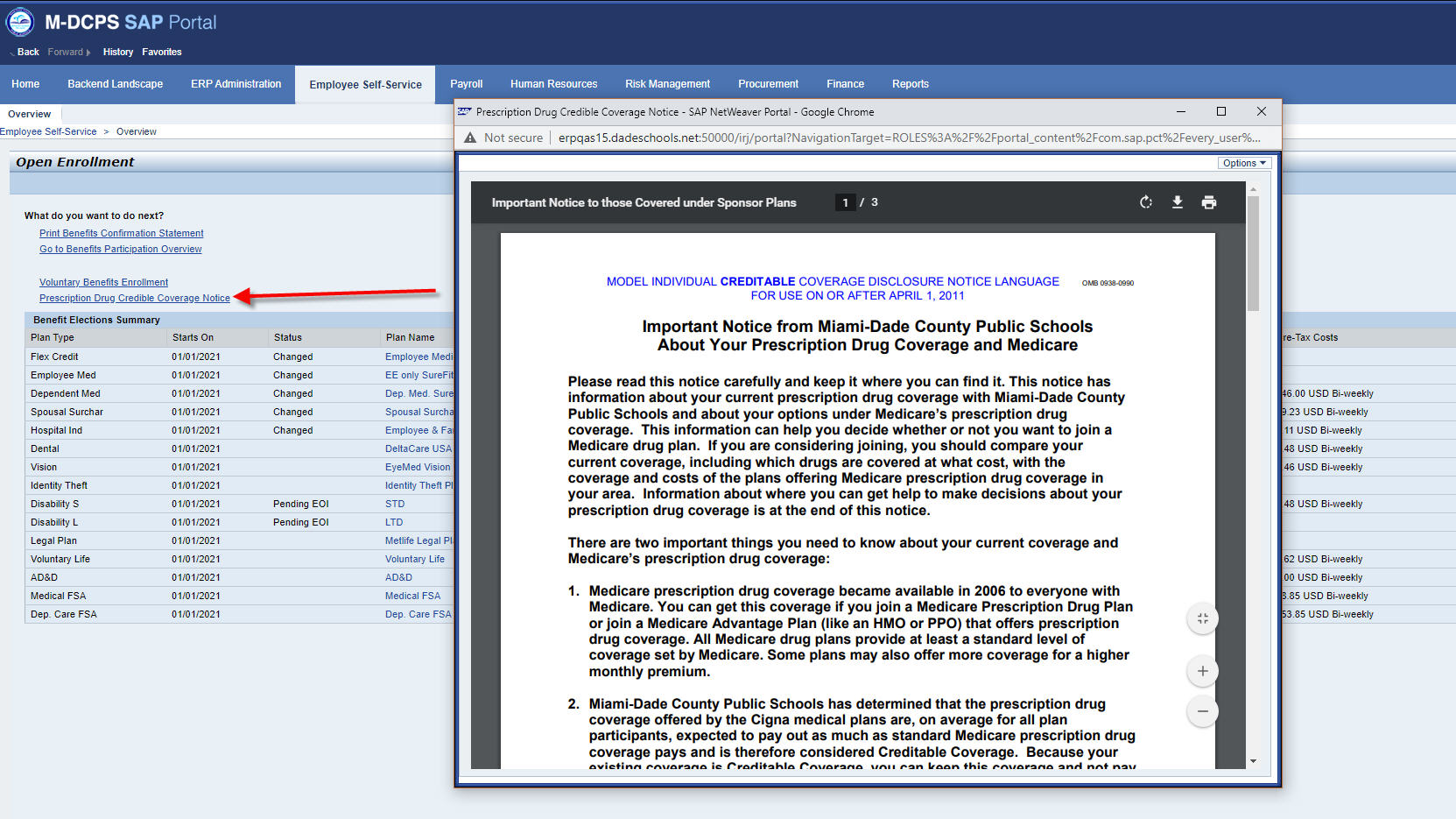1456x819 pixels.
Task: Click the Flex Credit plan type cell
Action: click(54, 357)
